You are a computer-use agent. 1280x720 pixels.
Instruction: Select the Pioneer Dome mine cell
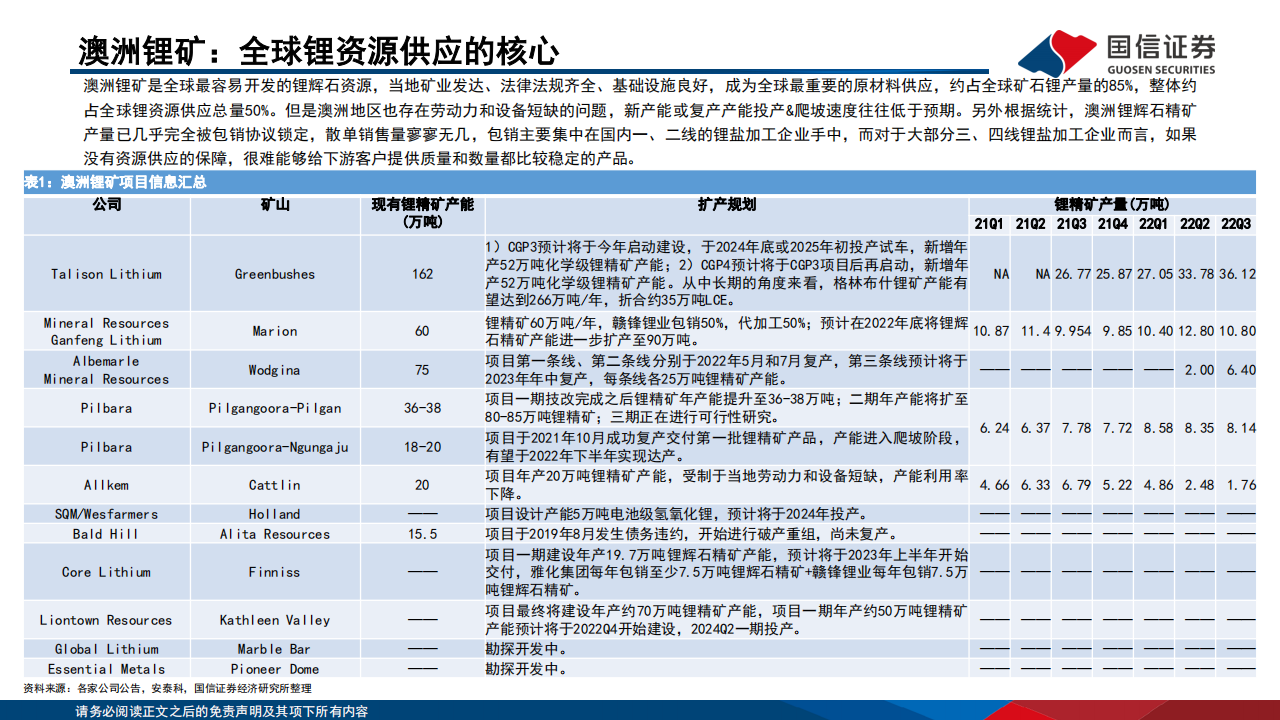(x=274, y=669)
